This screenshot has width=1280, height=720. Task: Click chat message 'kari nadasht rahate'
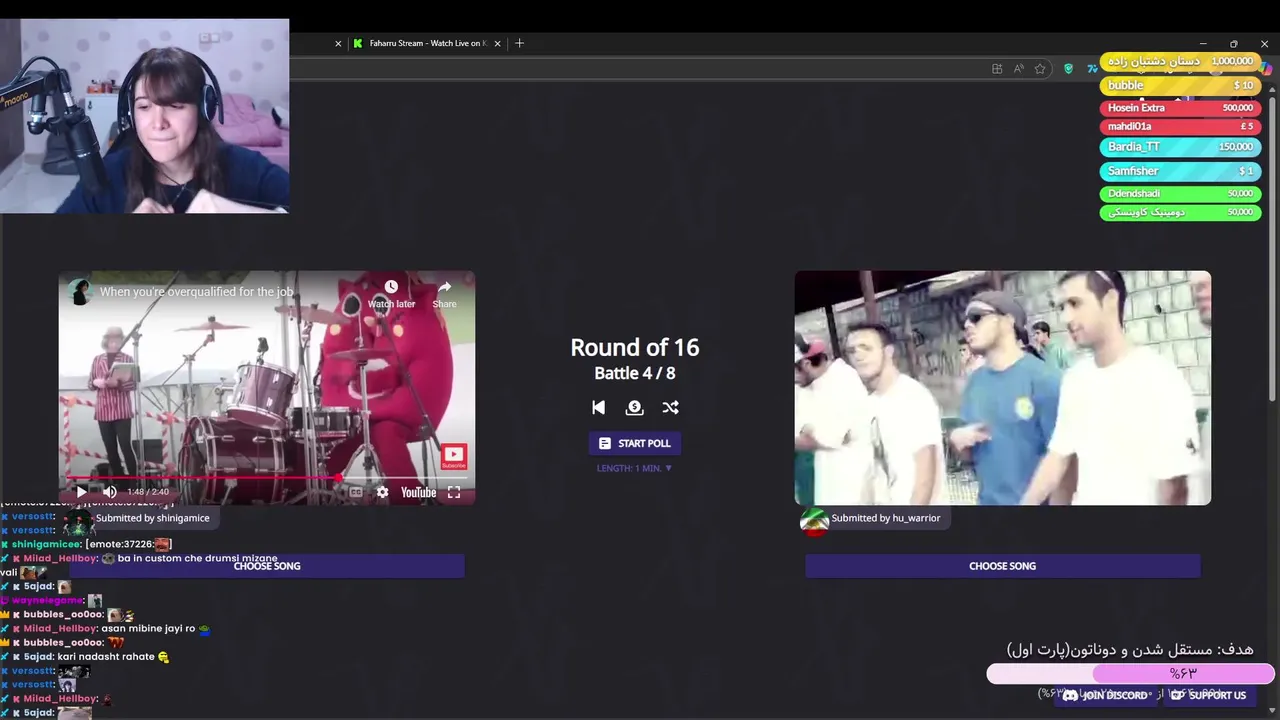pyautogui.click(x=106, y=657)
